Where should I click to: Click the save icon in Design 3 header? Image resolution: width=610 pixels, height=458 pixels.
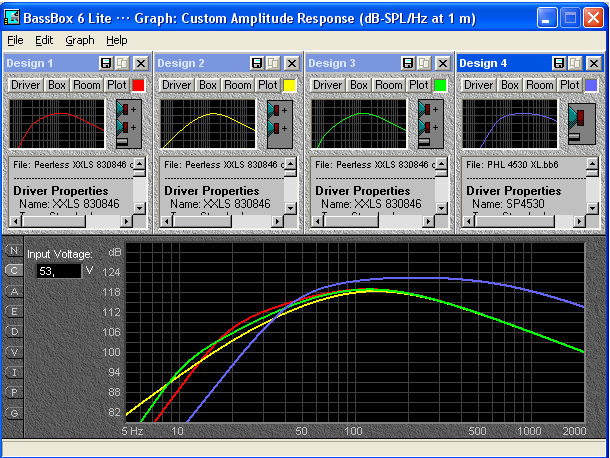(408, 63)
